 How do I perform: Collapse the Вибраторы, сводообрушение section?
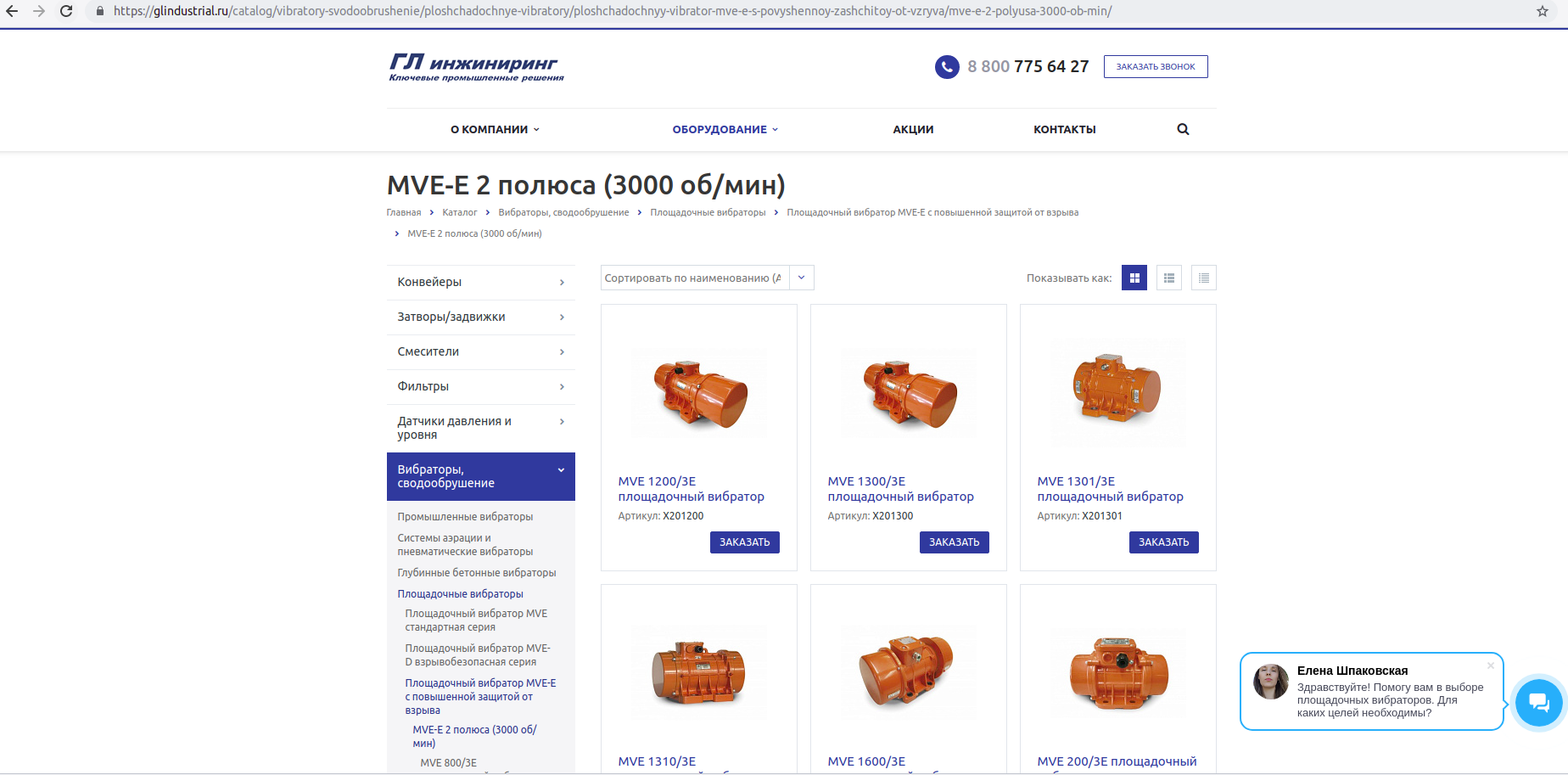561,470
